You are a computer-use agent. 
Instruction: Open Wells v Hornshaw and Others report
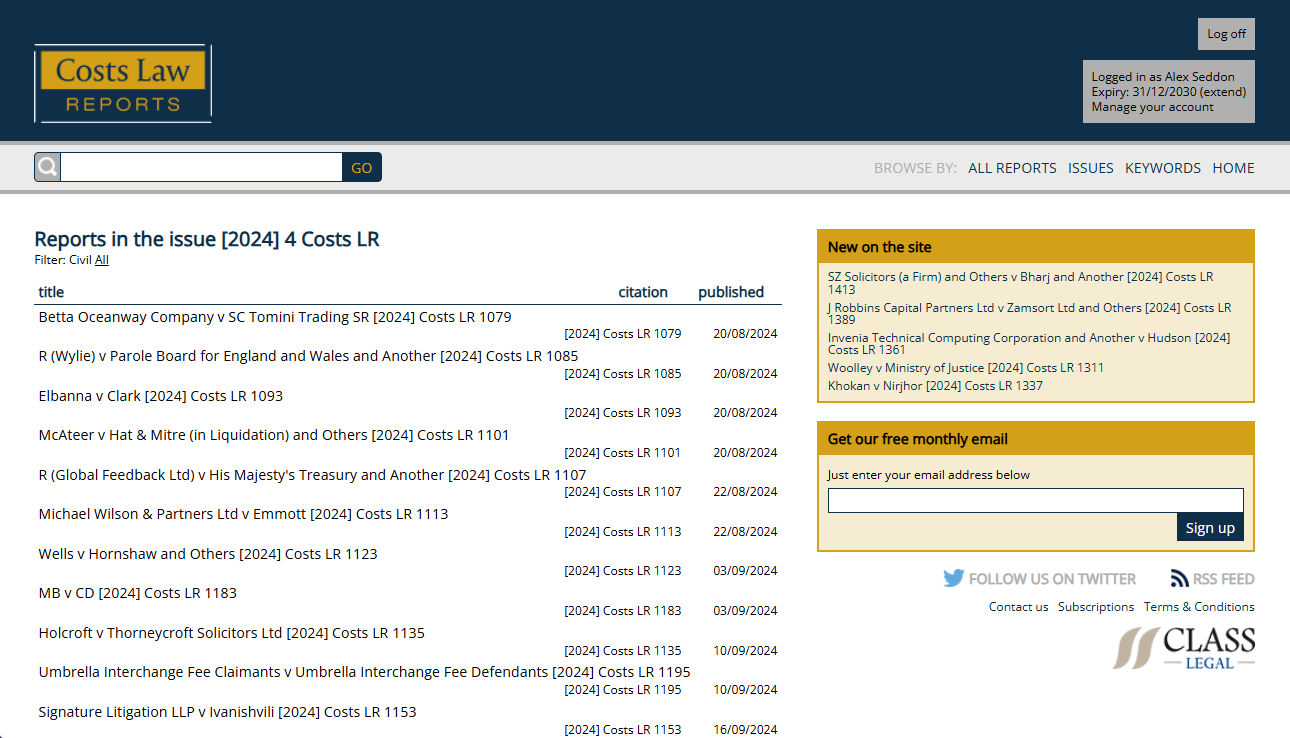pyautogui.click(x=208, y=554)
